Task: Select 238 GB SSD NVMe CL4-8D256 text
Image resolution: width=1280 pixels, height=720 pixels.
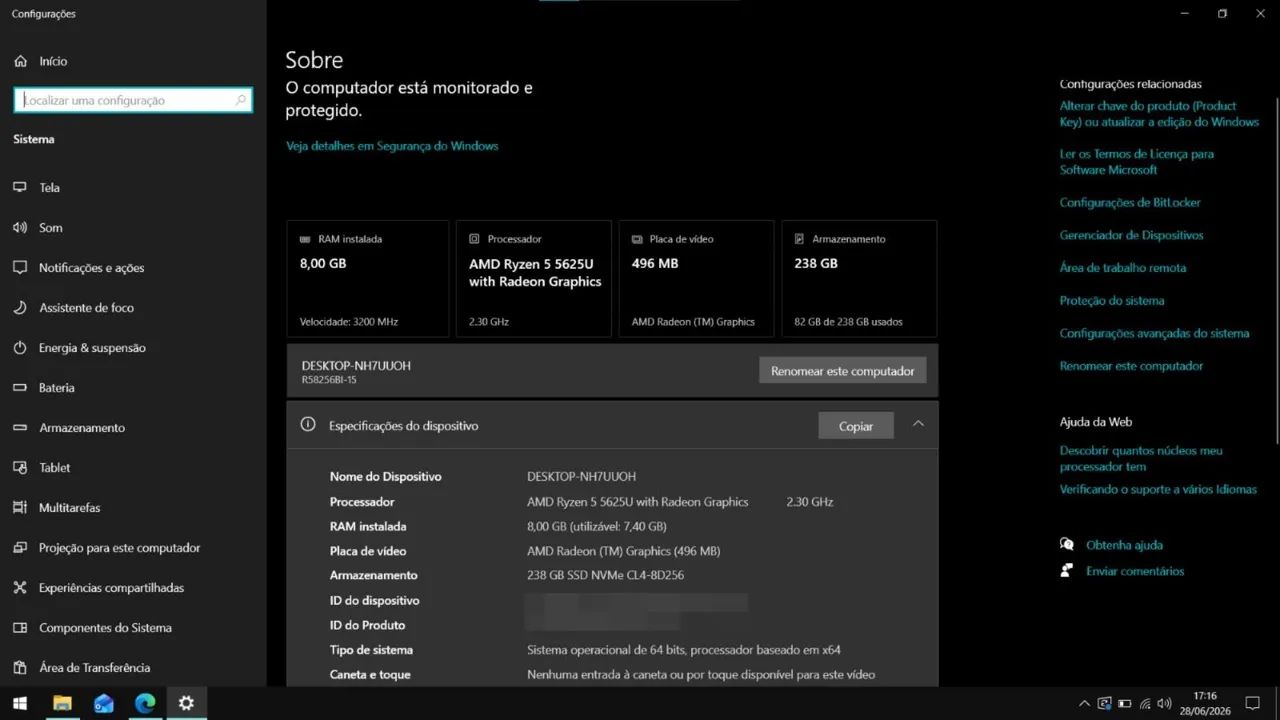Action: (605, 575)
